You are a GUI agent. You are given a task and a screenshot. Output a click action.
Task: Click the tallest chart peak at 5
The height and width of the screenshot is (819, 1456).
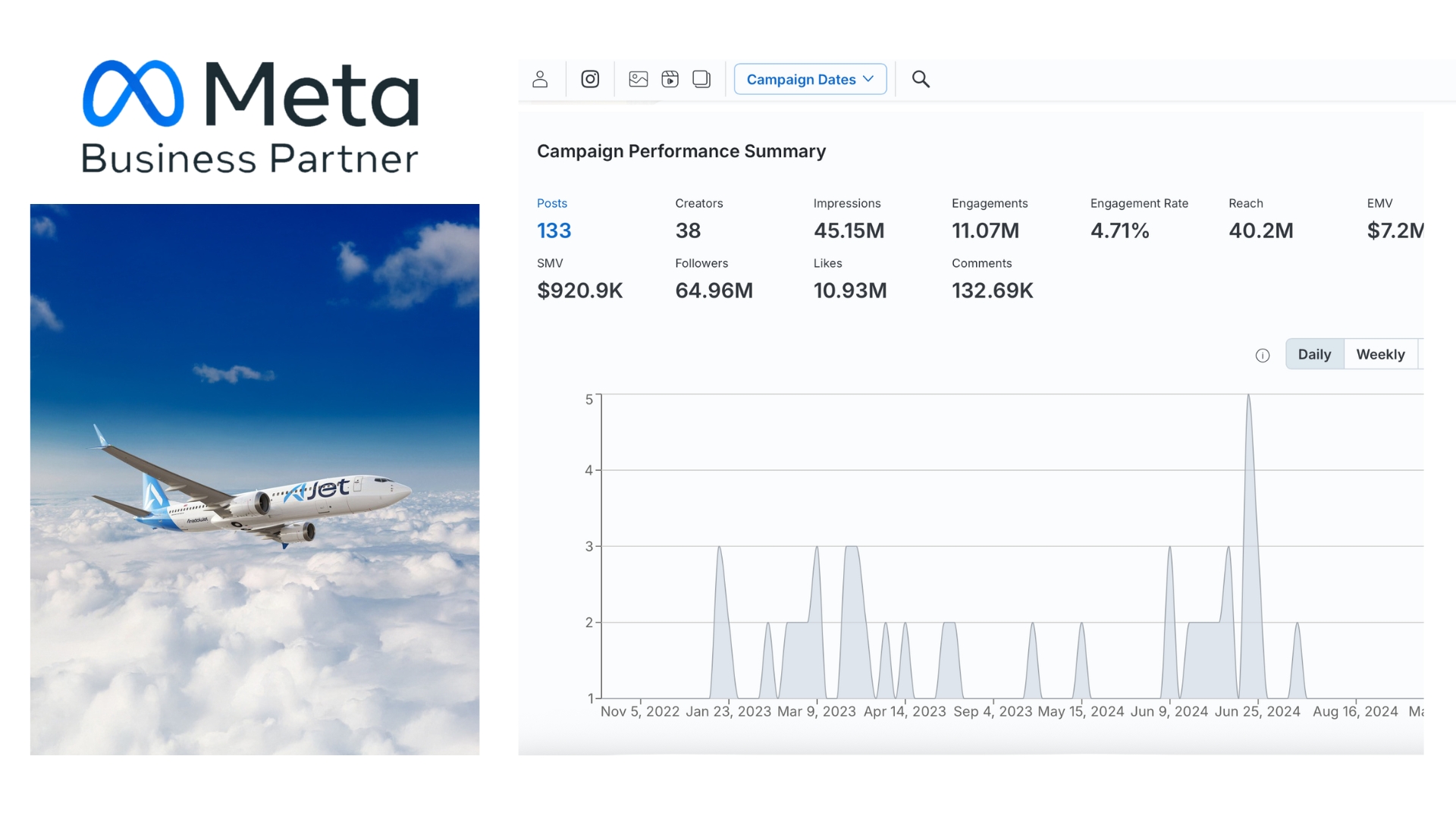pos(1248,399)
